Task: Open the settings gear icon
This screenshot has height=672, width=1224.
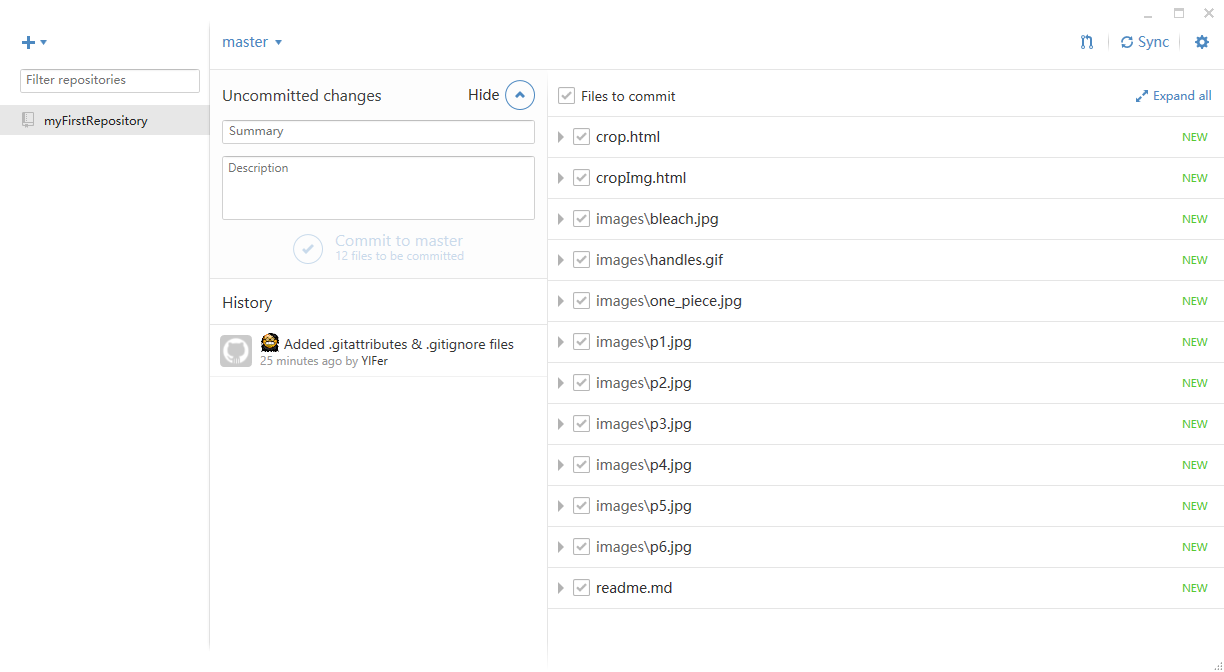Action: [1202, 42]
